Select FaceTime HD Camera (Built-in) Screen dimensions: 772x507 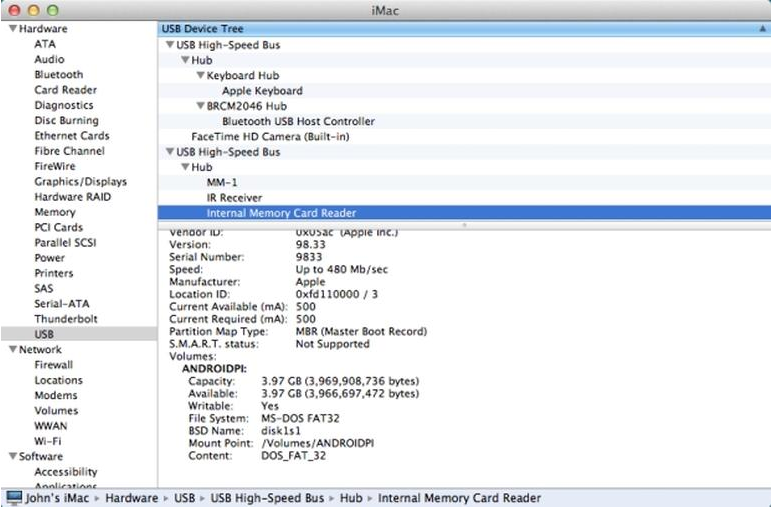click(x=270, y=136)
